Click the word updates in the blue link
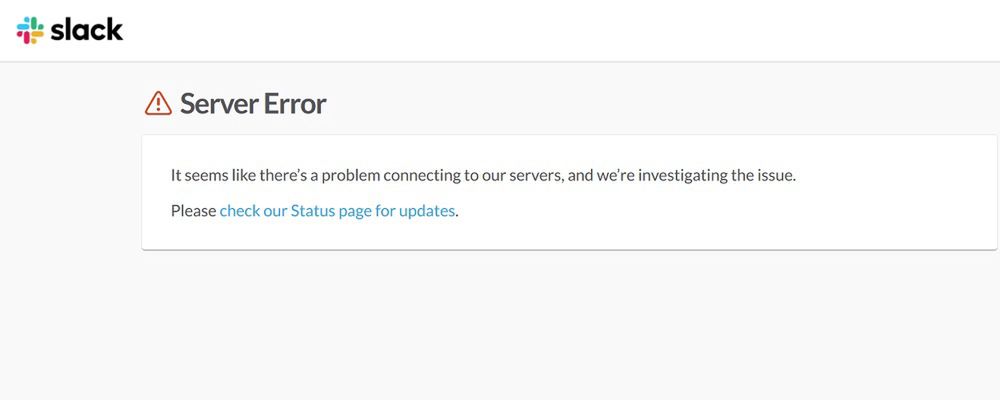This screenshot has width=1000, height=400. pyautogui.click(x=427, y=211)
